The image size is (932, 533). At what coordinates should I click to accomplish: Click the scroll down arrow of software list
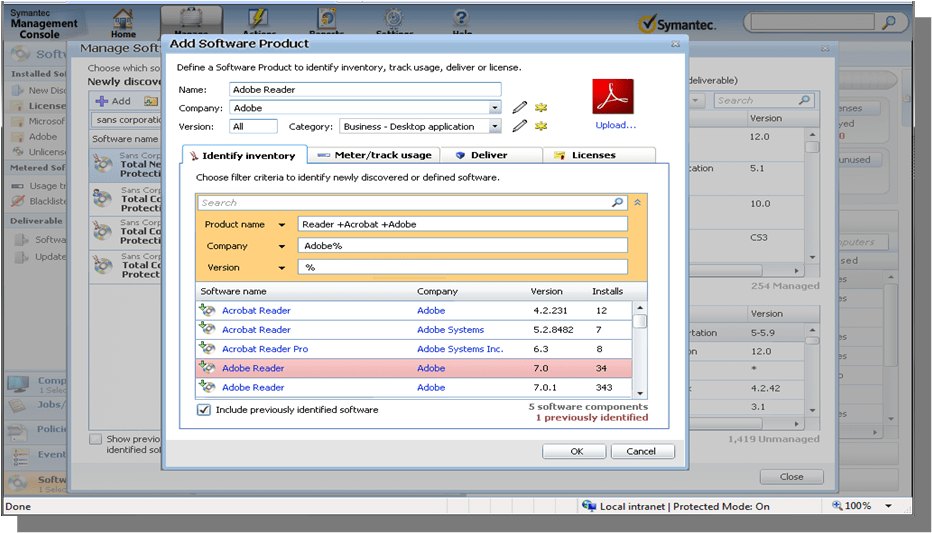point(640,393)
